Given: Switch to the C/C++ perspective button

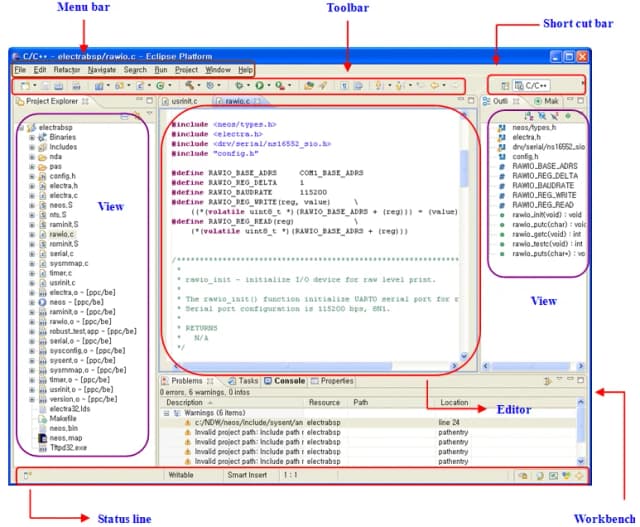Looking at the screenshot, I should pyautogui.click(x=531, y=86).
